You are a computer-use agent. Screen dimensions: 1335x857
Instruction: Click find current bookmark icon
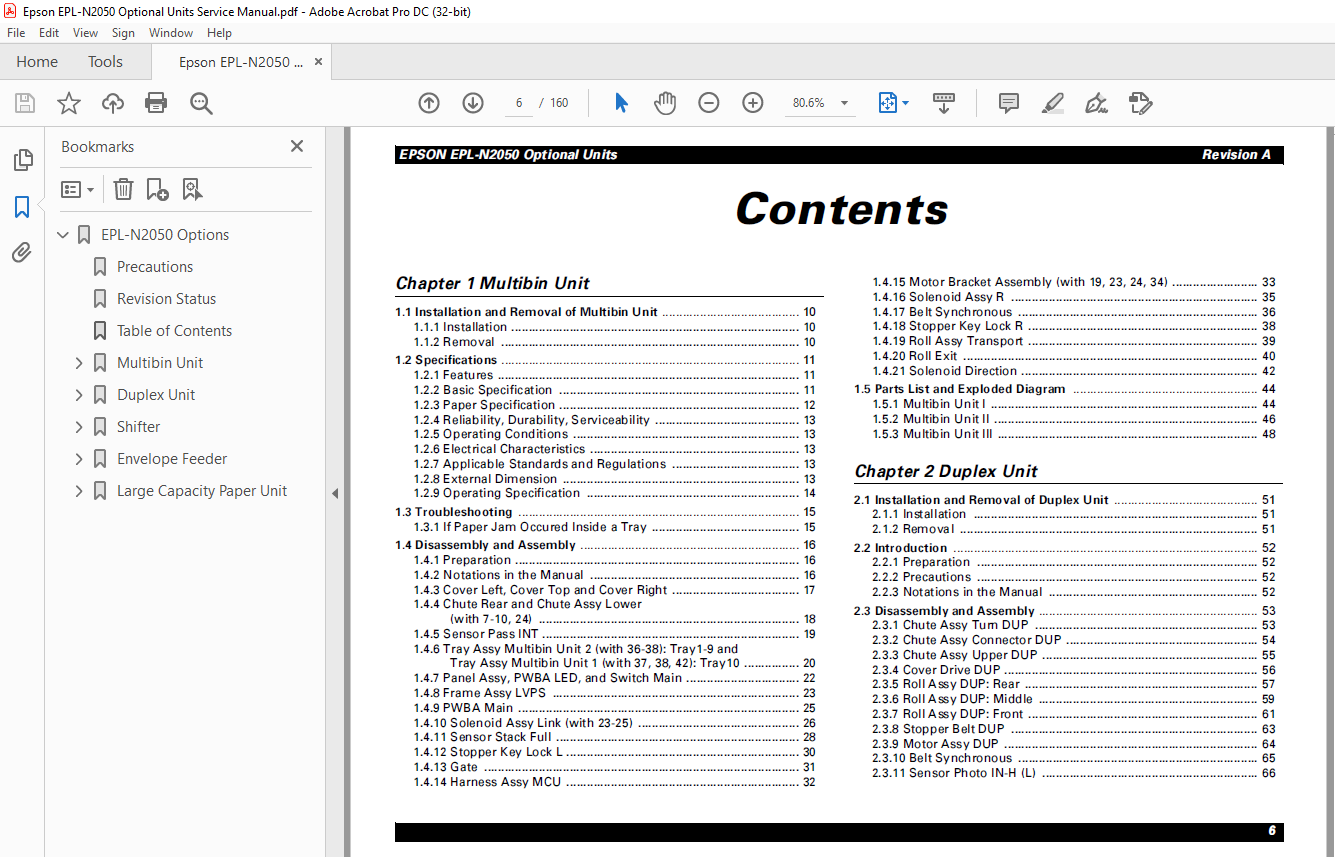point(192,189)
